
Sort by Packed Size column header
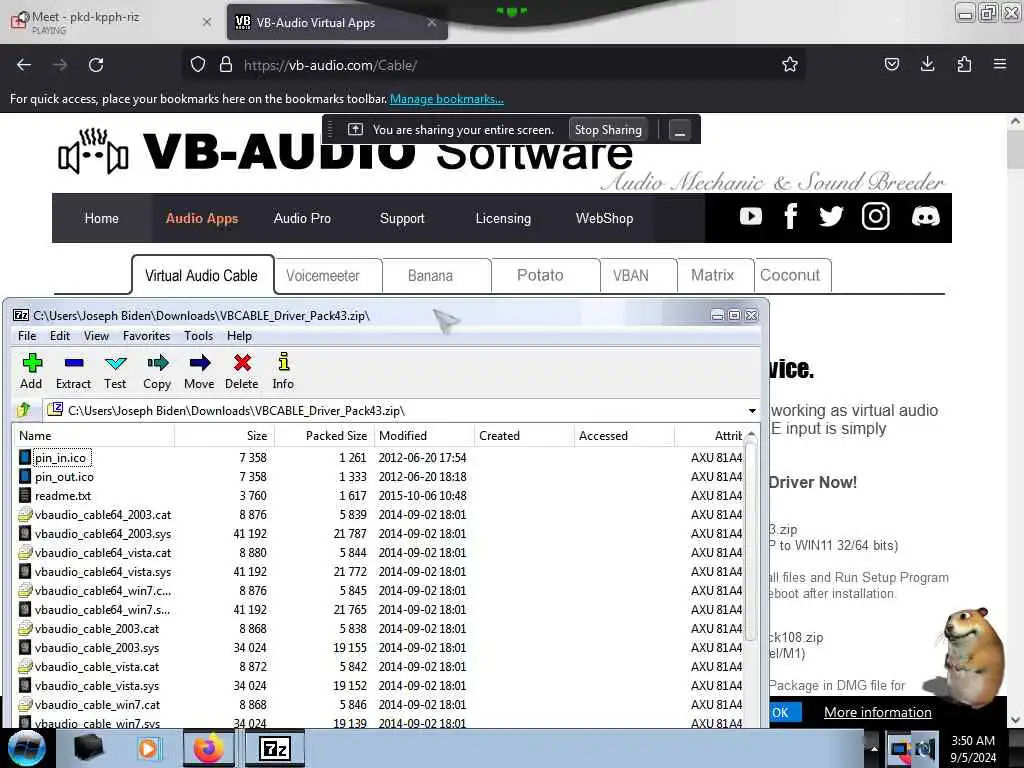coord(325,436)
